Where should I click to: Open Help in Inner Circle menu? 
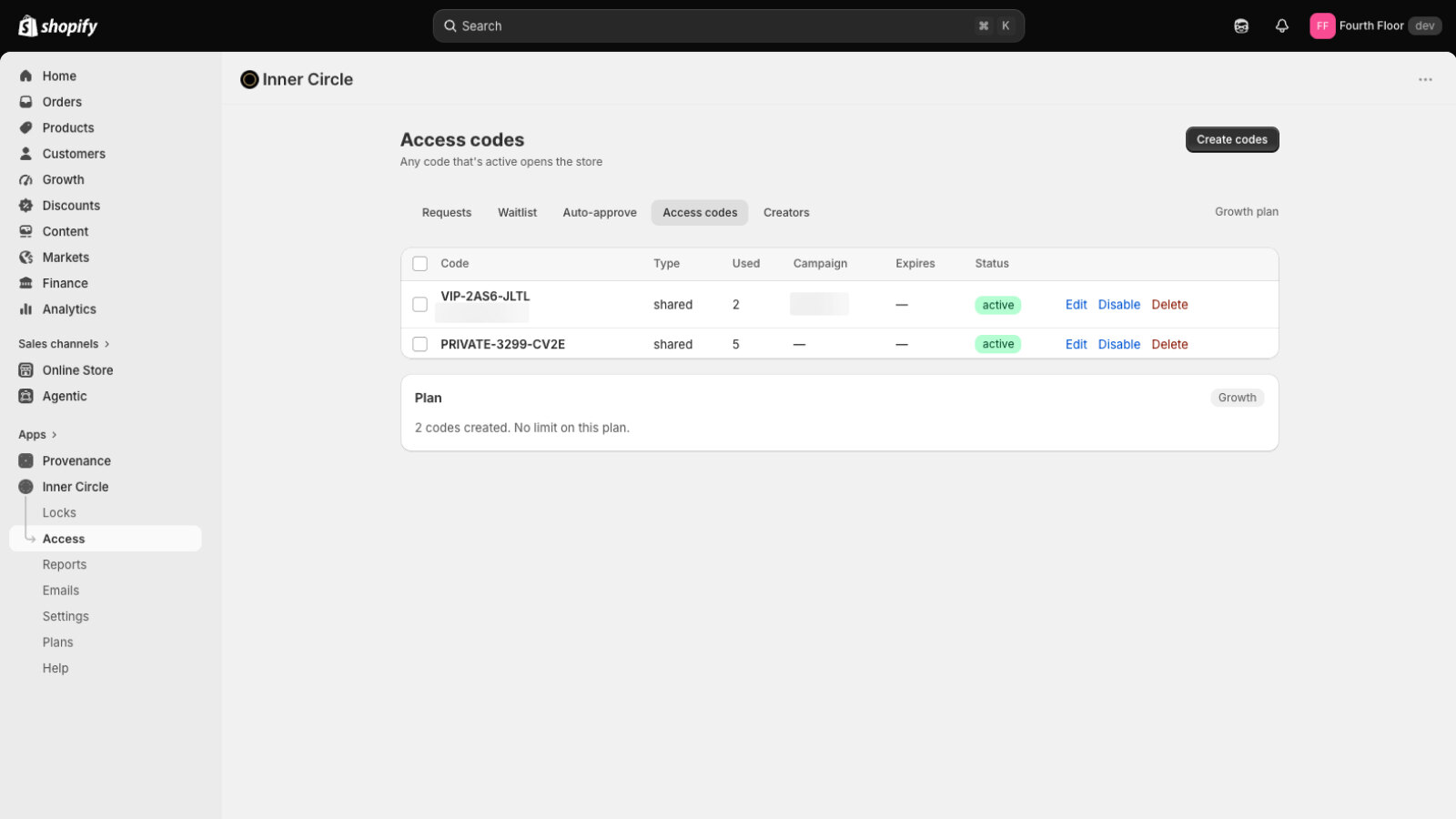(x=56, y=669)
